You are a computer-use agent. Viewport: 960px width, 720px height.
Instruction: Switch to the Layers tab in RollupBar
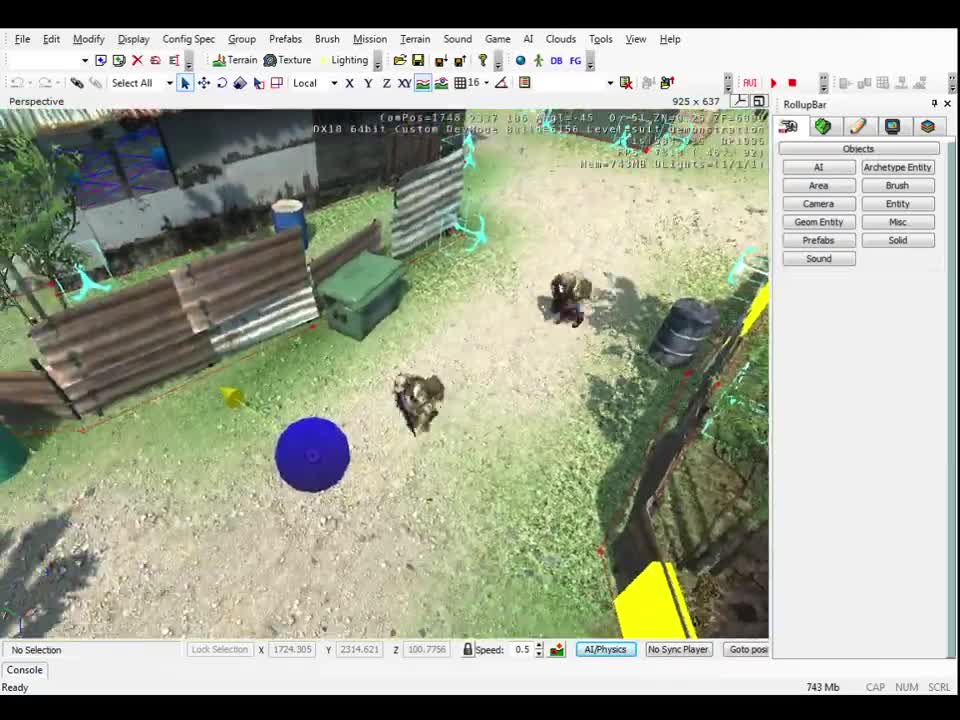927,126
